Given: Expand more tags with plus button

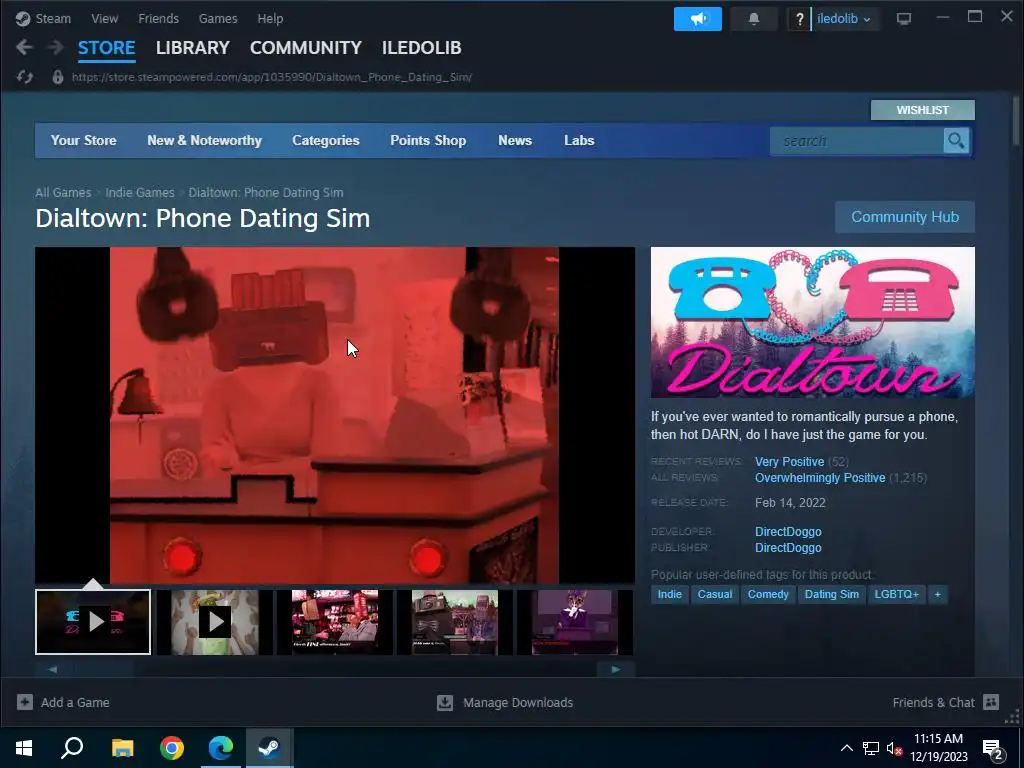Looking at the screenshot, I should pos(938,594).
